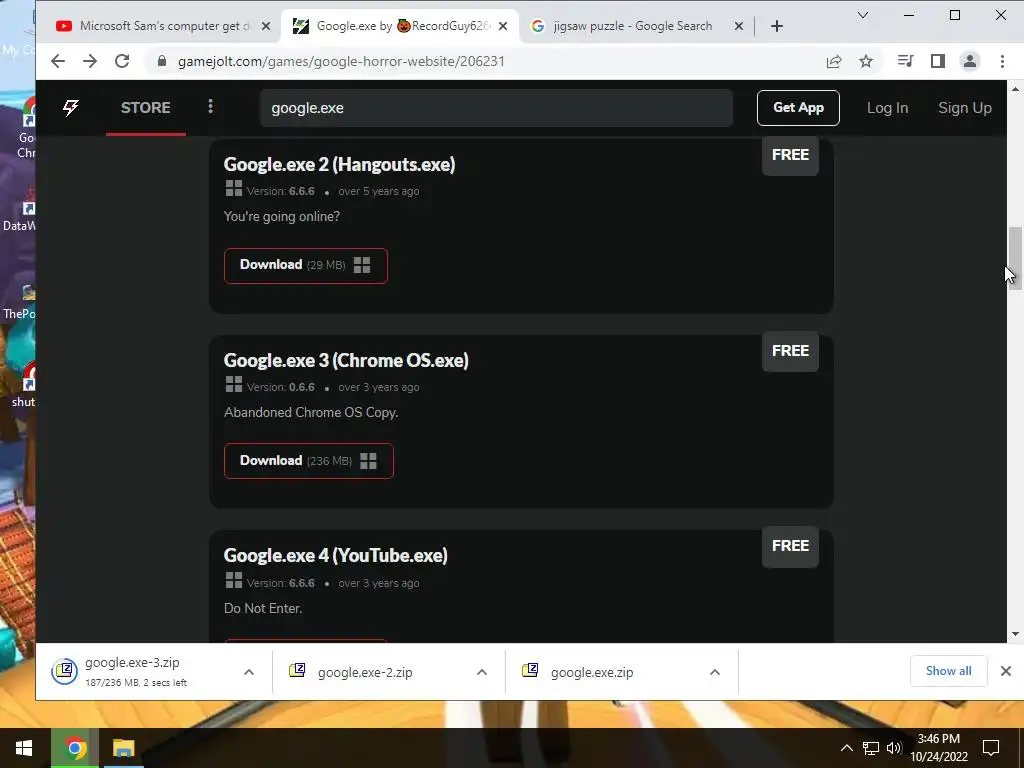Screen dimensions: 1024x768
Task: Click the Get App button
Action: point(798,108)
